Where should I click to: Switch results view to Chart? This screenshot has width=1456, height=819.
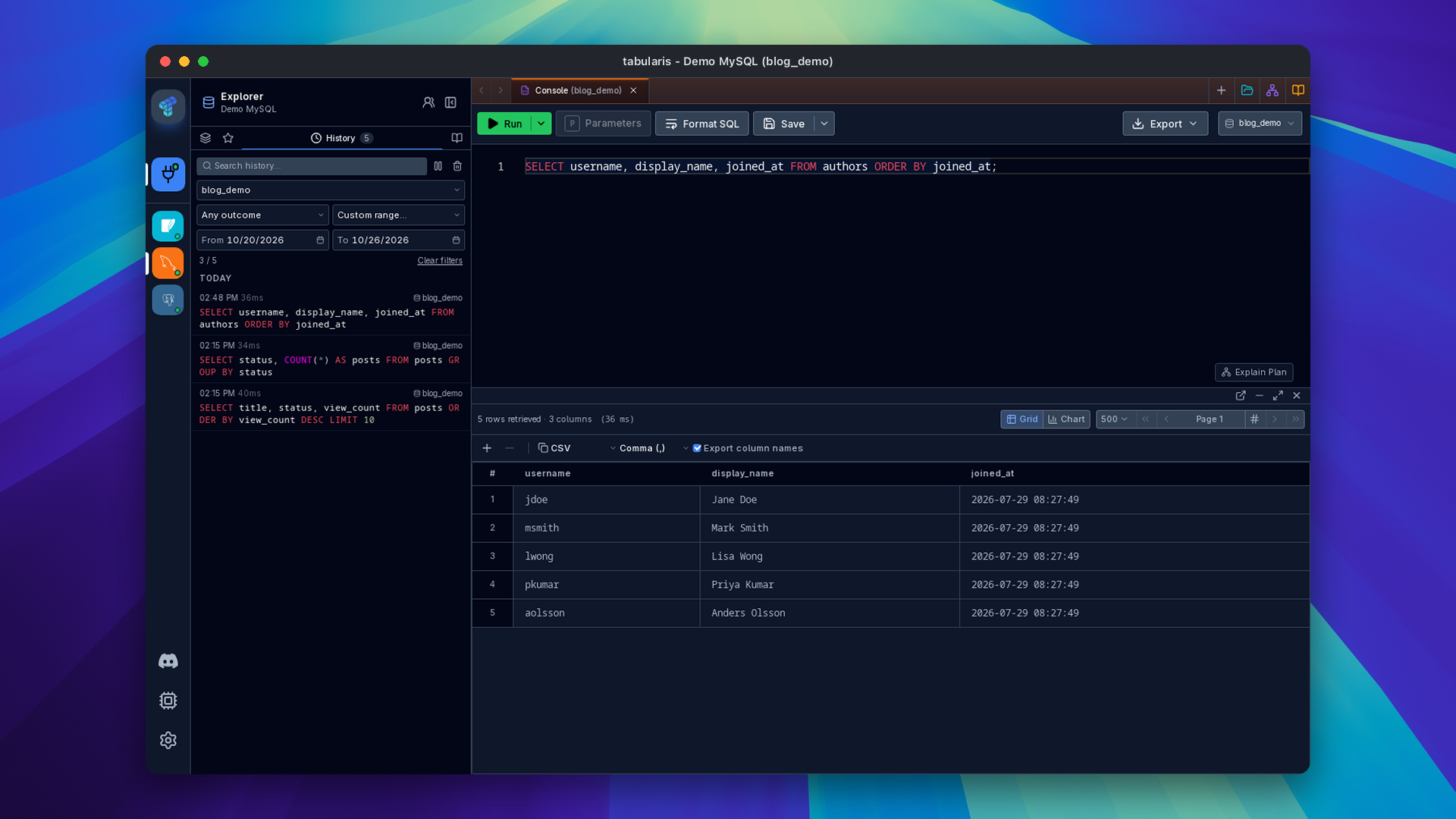(1066, 419)
